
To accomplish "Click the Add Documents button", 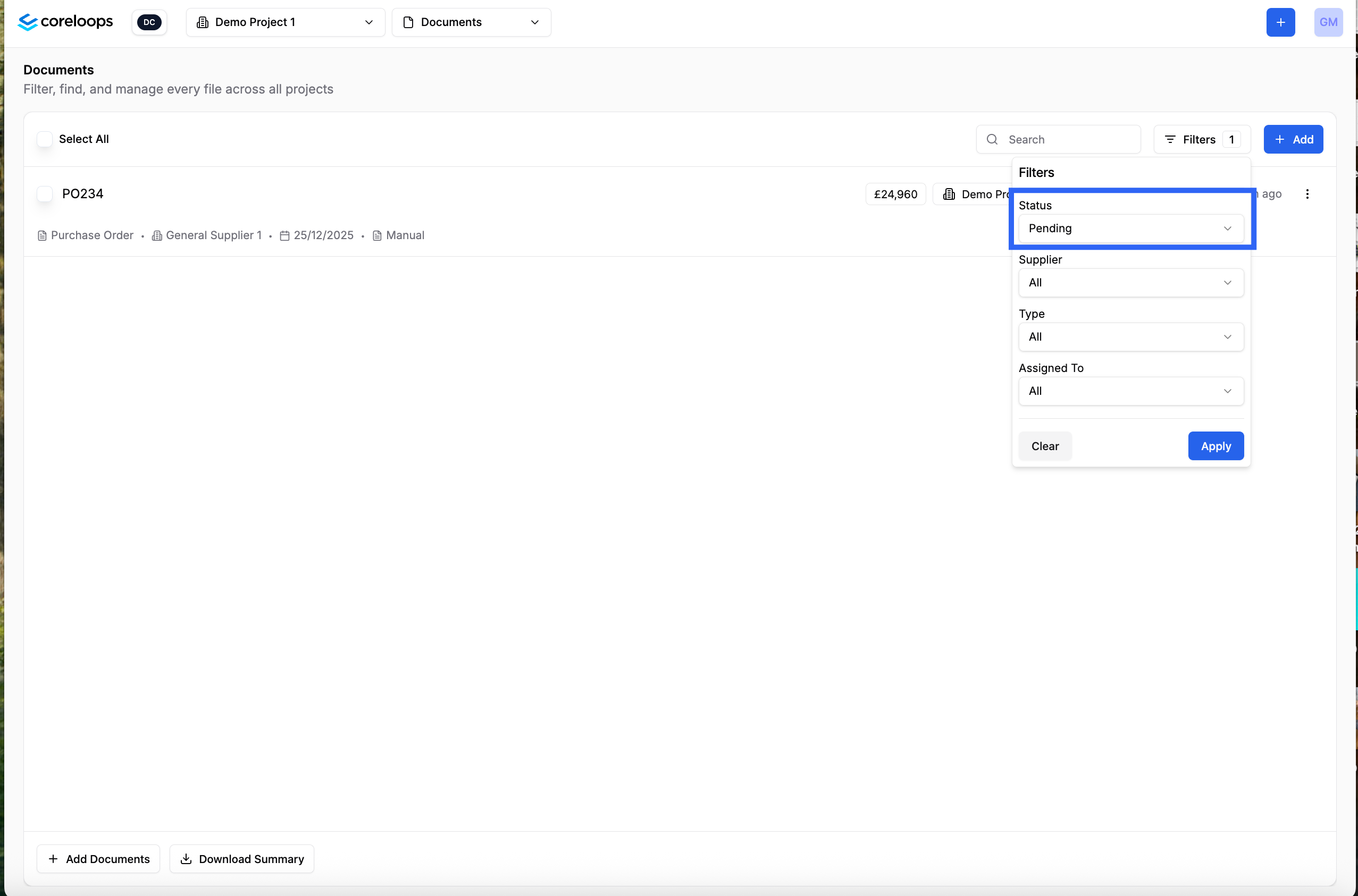I will click(98, 859).
